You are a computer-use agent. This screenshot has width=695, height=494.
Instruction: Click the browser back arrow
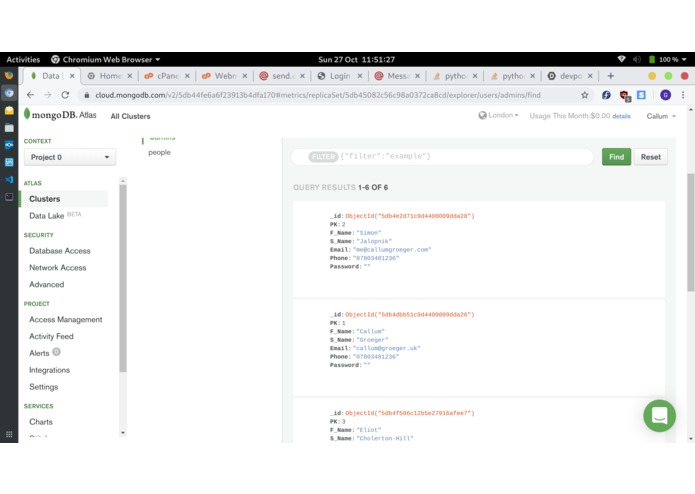(30, 95)
